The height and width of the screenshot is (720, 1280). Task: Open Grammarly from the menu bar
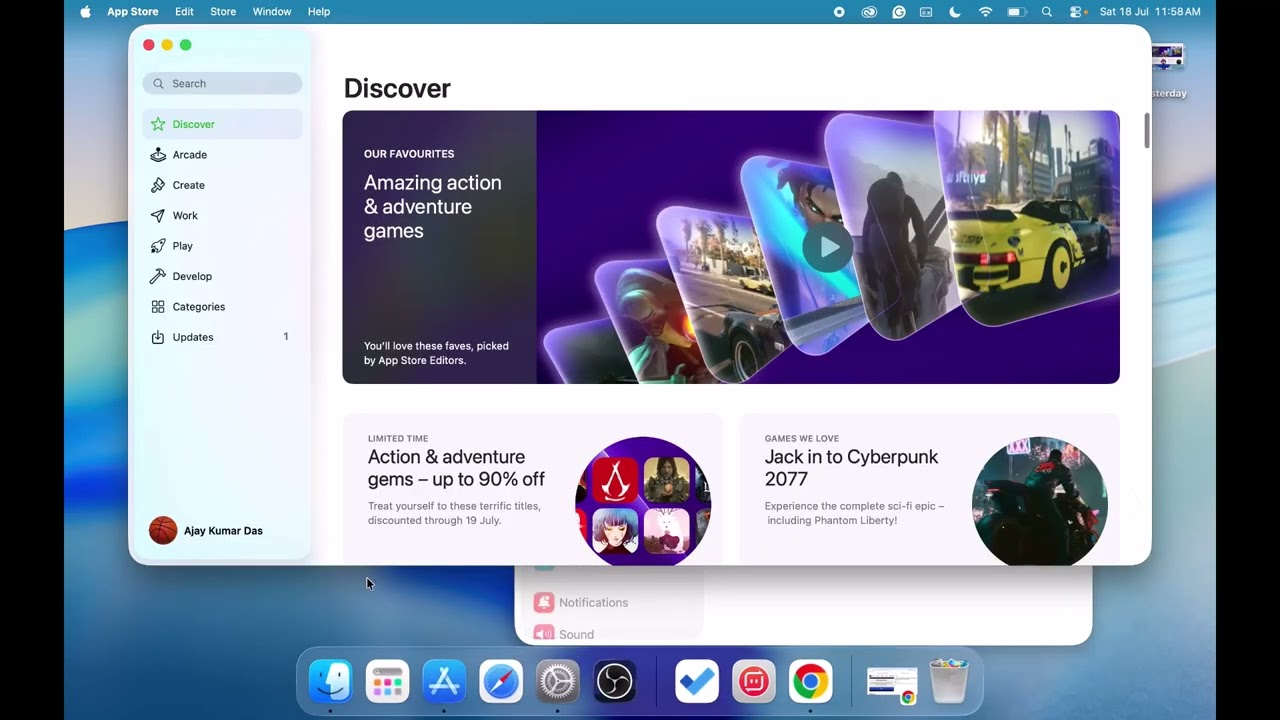(899, 12)
